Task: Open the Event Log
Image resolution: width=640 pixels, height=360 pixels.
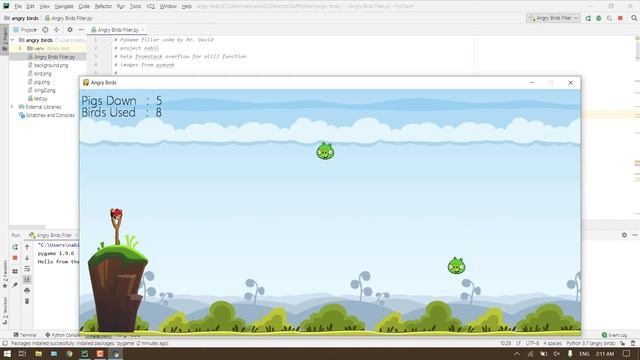Action: (615, 335)
